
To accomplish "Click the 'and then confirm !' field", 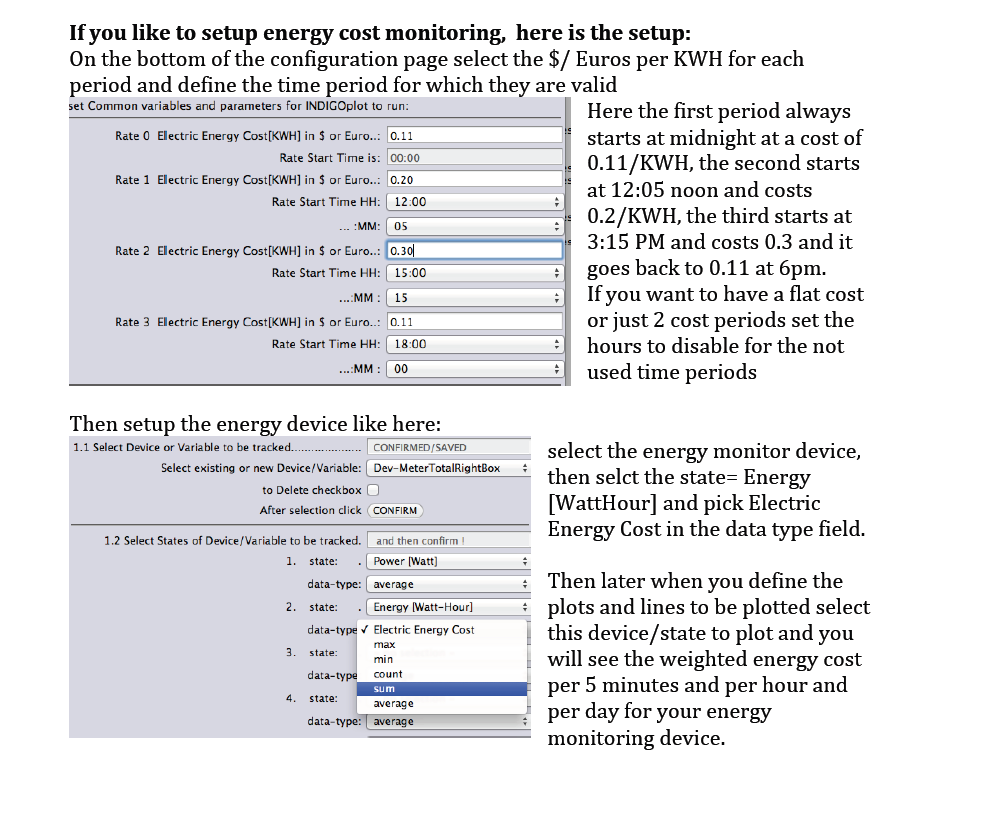I will click(x=448, y=540).
